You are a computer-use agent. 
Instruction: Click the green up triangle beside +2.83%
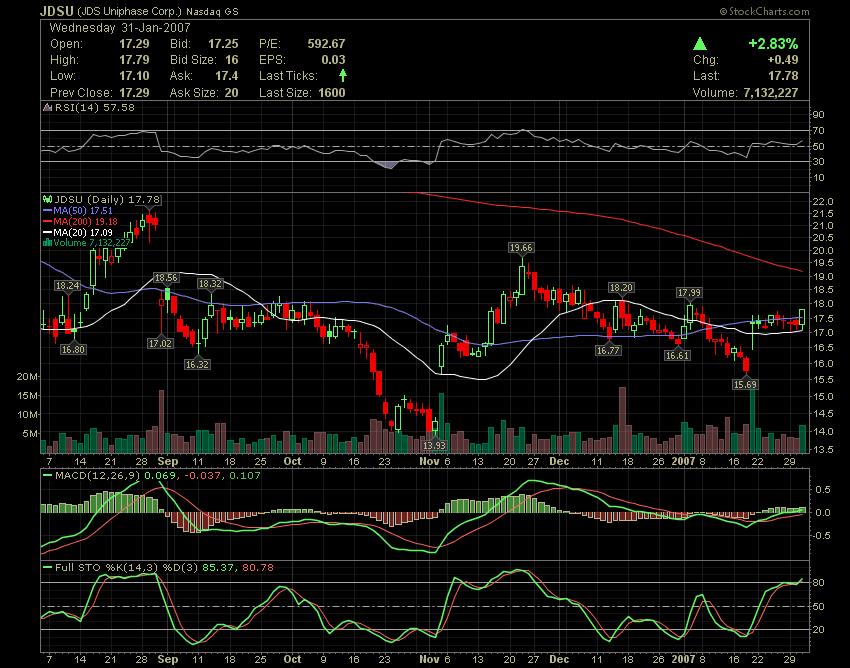click(700, 43)
